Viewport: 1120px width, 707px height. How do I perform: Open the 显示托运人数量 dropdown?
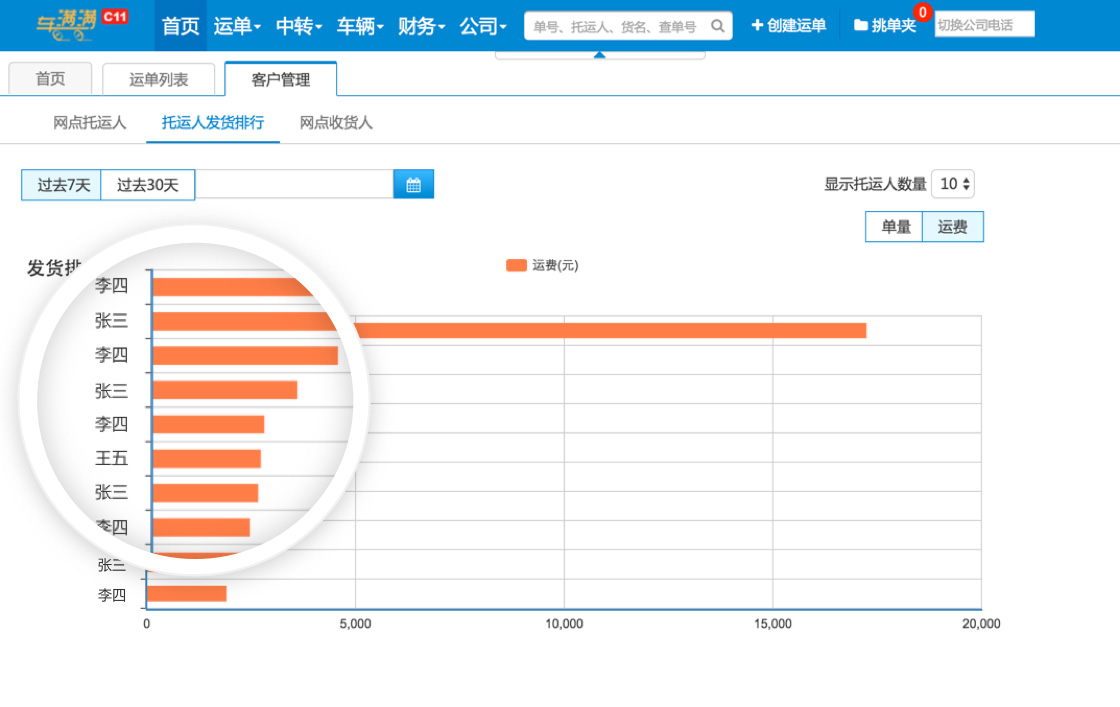(953, 184)
